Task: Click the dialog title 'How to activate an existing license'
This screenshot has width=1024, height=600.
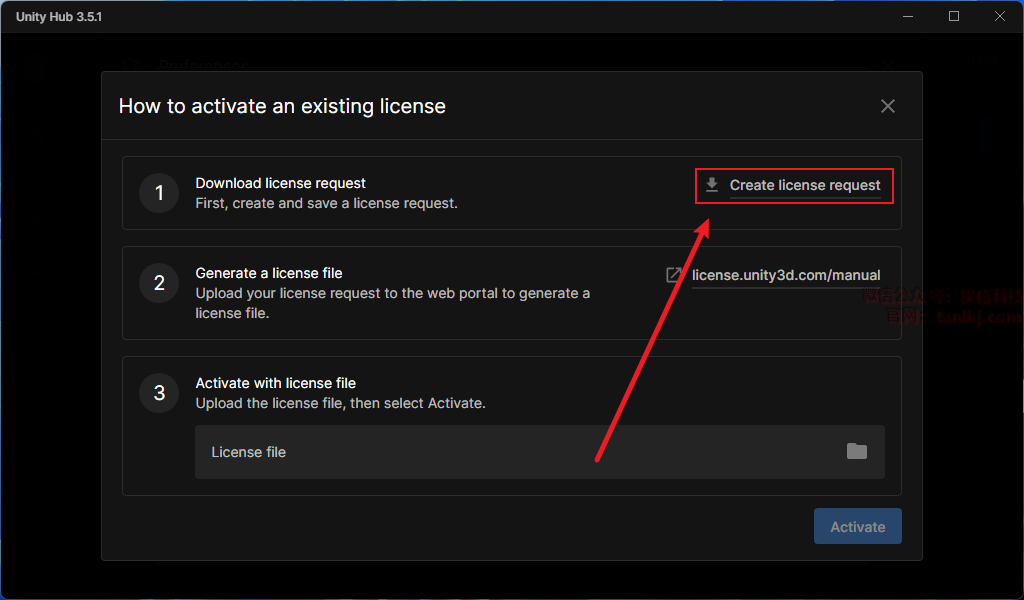Action: click(282, 106)
